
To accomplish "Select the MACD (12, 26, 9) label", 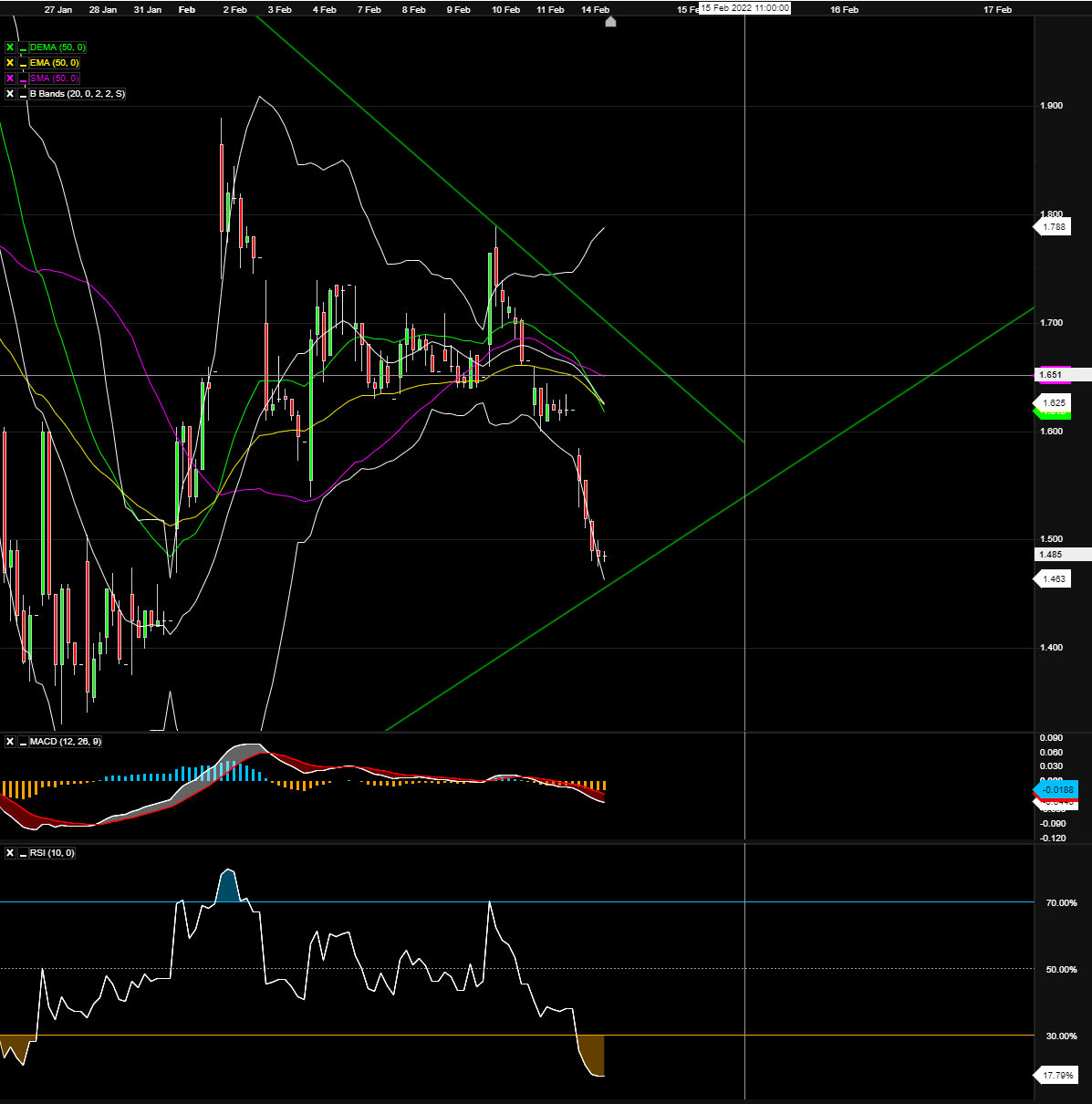I will [x=65, y=742].
